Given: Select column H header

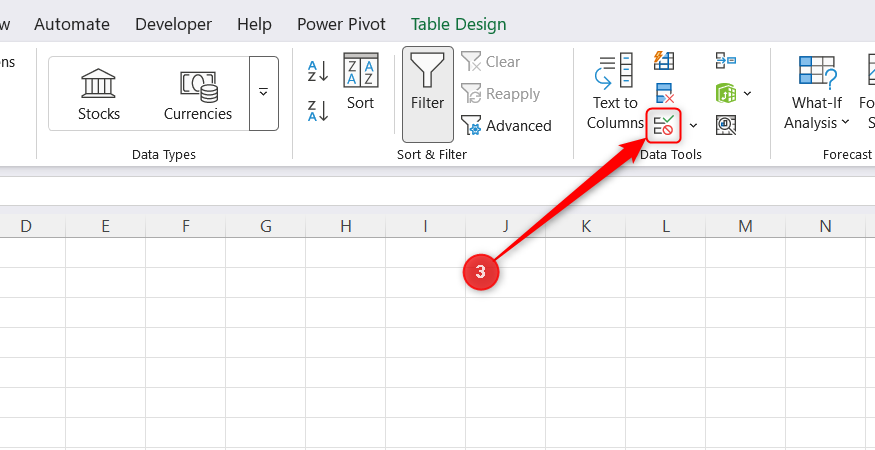Looking at the screenshot, I should (345, 226).
